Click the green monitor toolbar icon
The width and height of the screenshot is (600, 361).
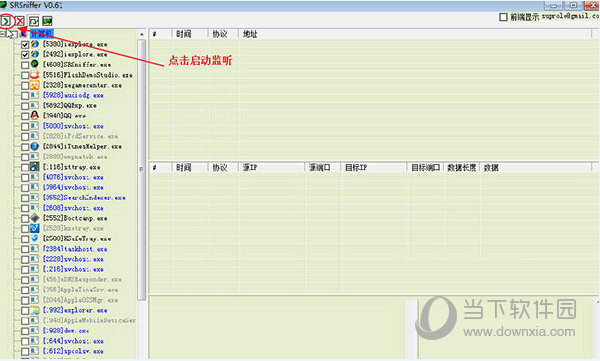pos(47,21)
